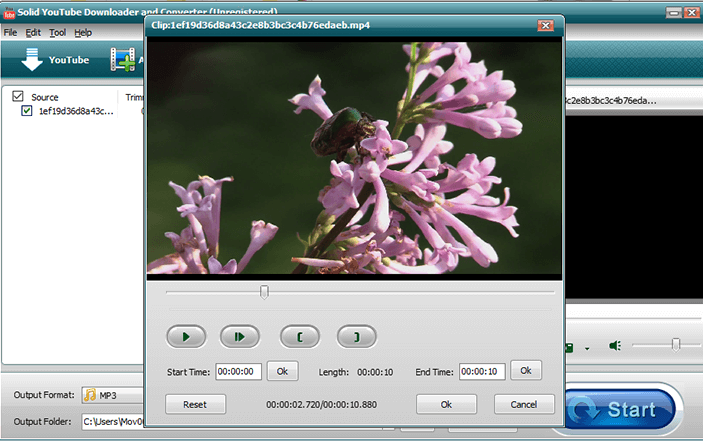Toggle the Source select-all checkbox
This screenshot has height=441, width=703.
(x=18, y=97)
